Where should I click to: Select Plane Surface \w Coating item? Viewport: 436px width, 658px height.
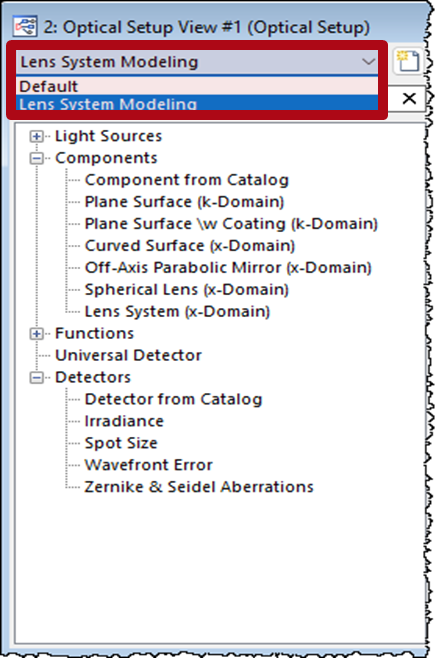coord(231,224)
